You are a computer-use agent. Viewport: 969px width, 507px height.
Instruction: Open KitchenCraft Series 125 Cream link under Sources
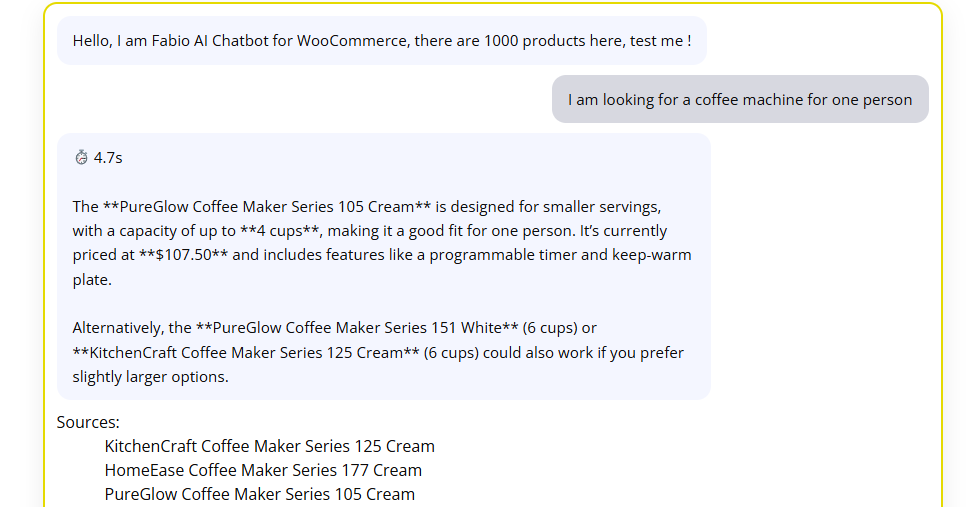(269, 446)
